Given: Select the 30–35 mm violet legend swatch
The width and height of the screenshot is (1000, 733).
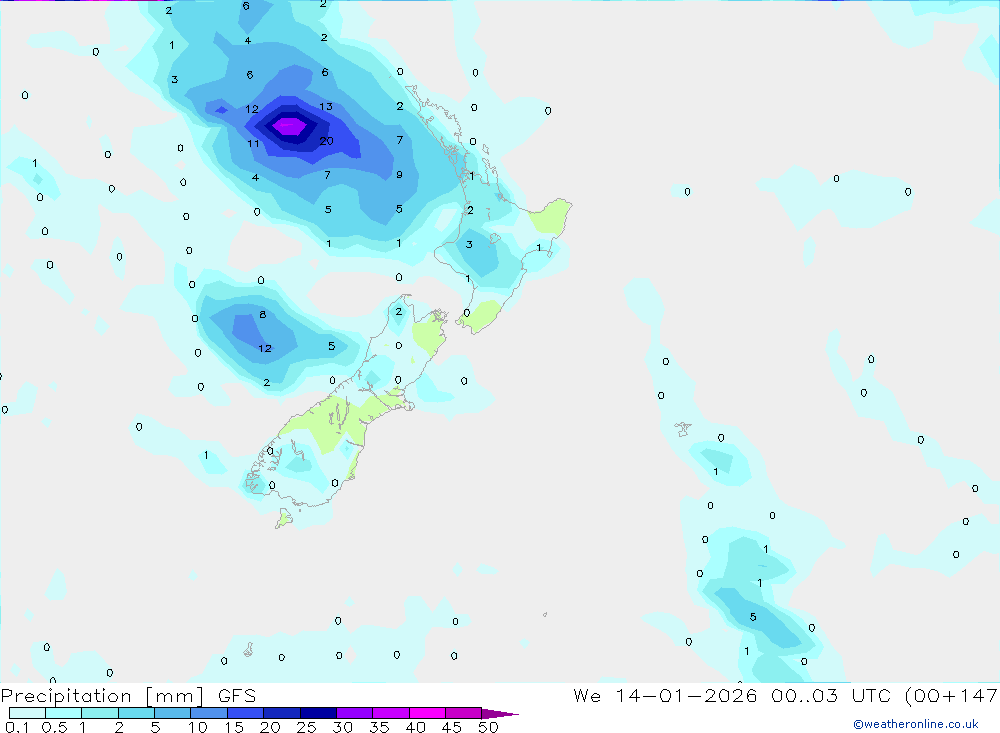Looking at the screenshot, I should pos(355,713).
